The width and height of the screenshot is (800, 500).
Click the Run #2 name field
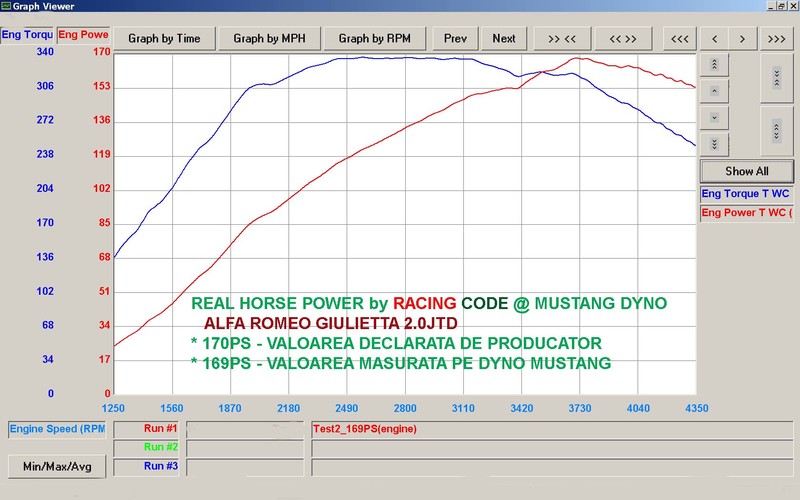point(553,448)
